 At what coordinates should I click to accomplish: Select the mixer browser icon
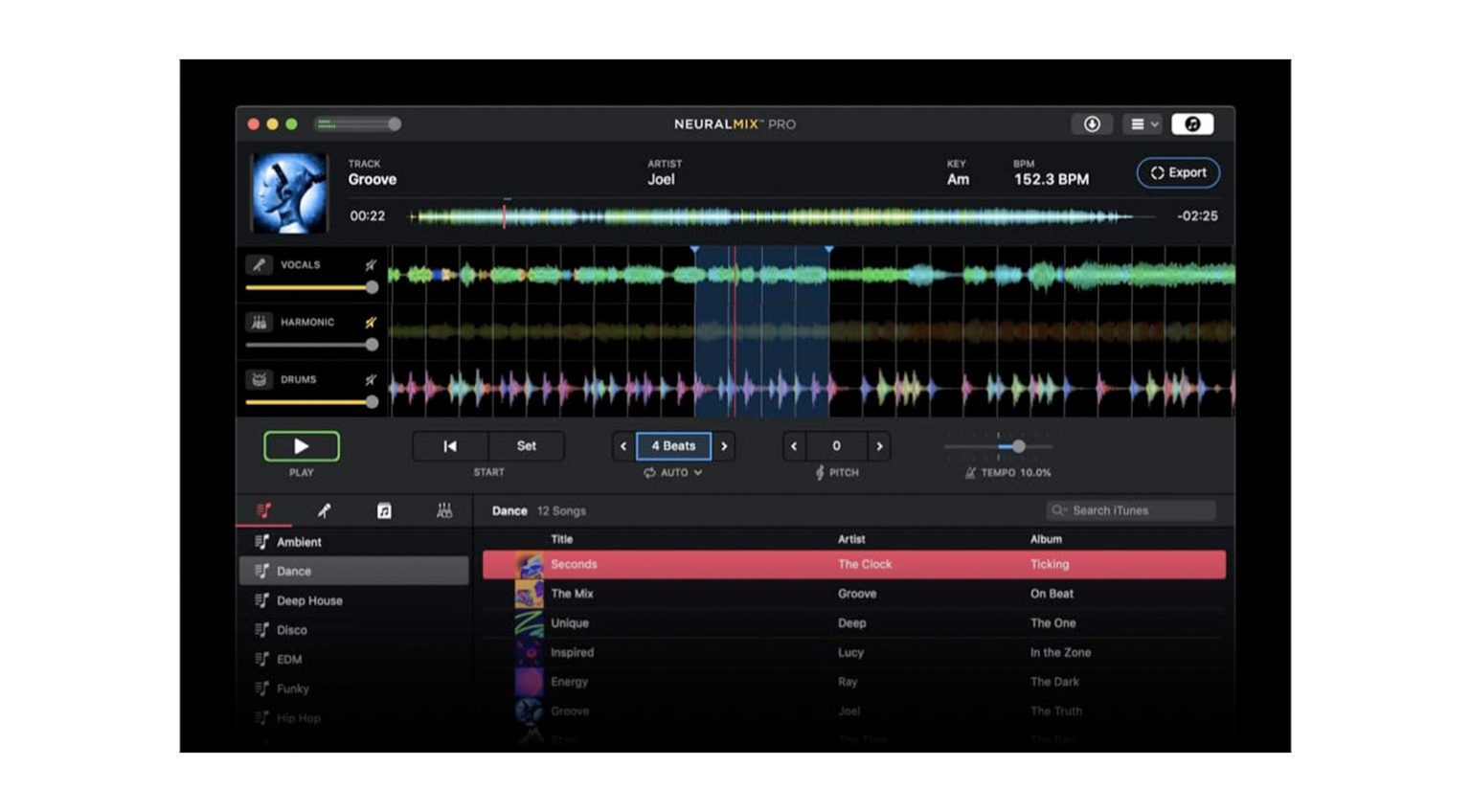[x=444, y=510]
